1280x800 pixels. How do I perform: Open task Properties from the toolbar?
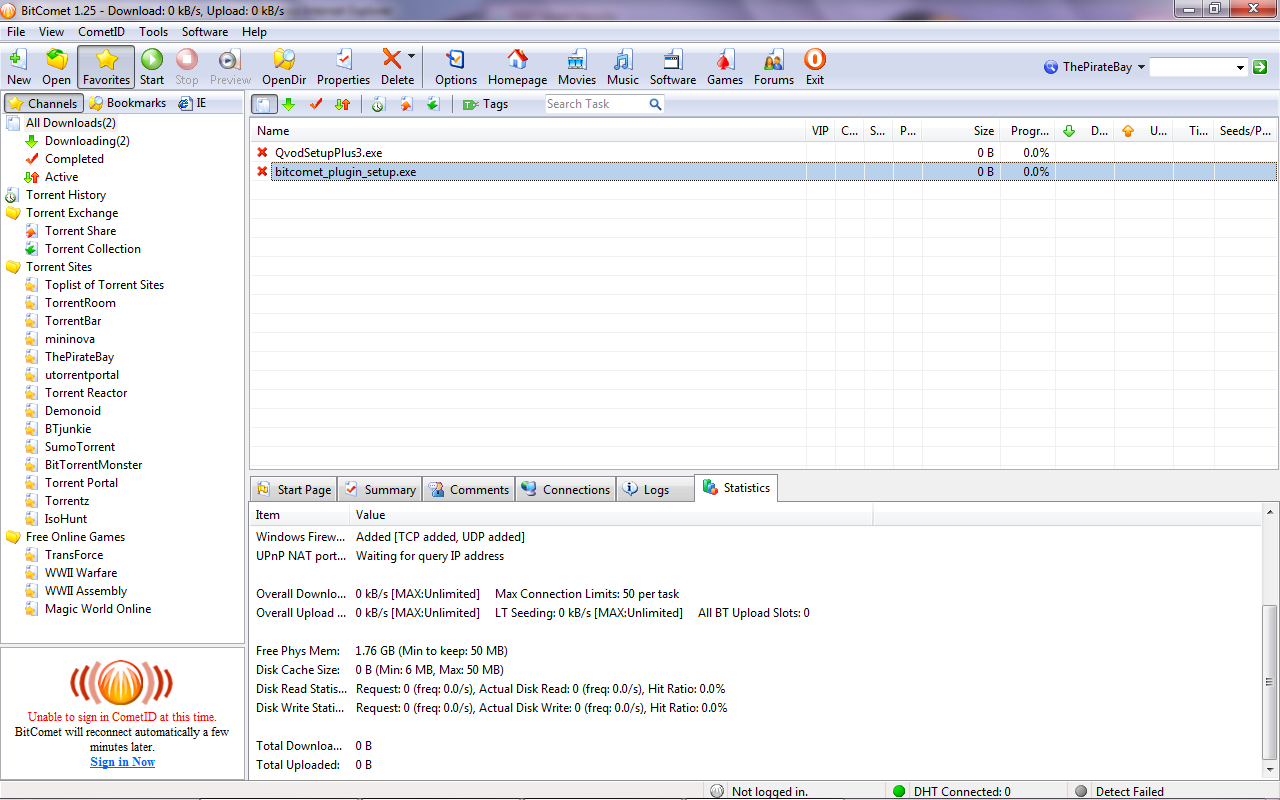[x=343, y=67]
